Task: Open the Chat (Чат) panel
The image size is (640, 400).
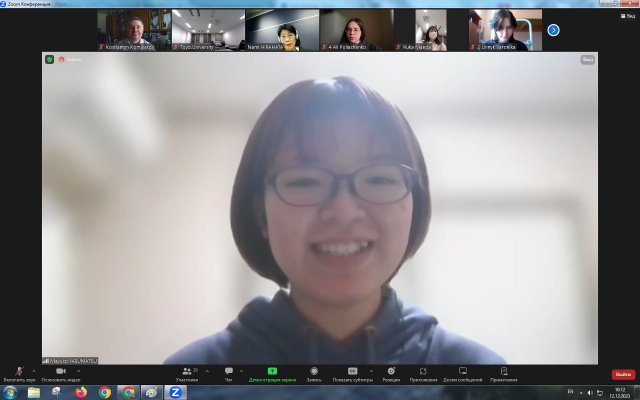Action: pyautogui.click(x=229, y=372)
